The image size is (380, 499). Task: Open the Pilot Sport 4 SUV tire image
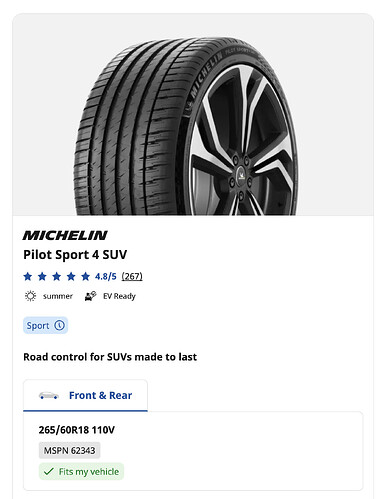(x=186, y=126)
